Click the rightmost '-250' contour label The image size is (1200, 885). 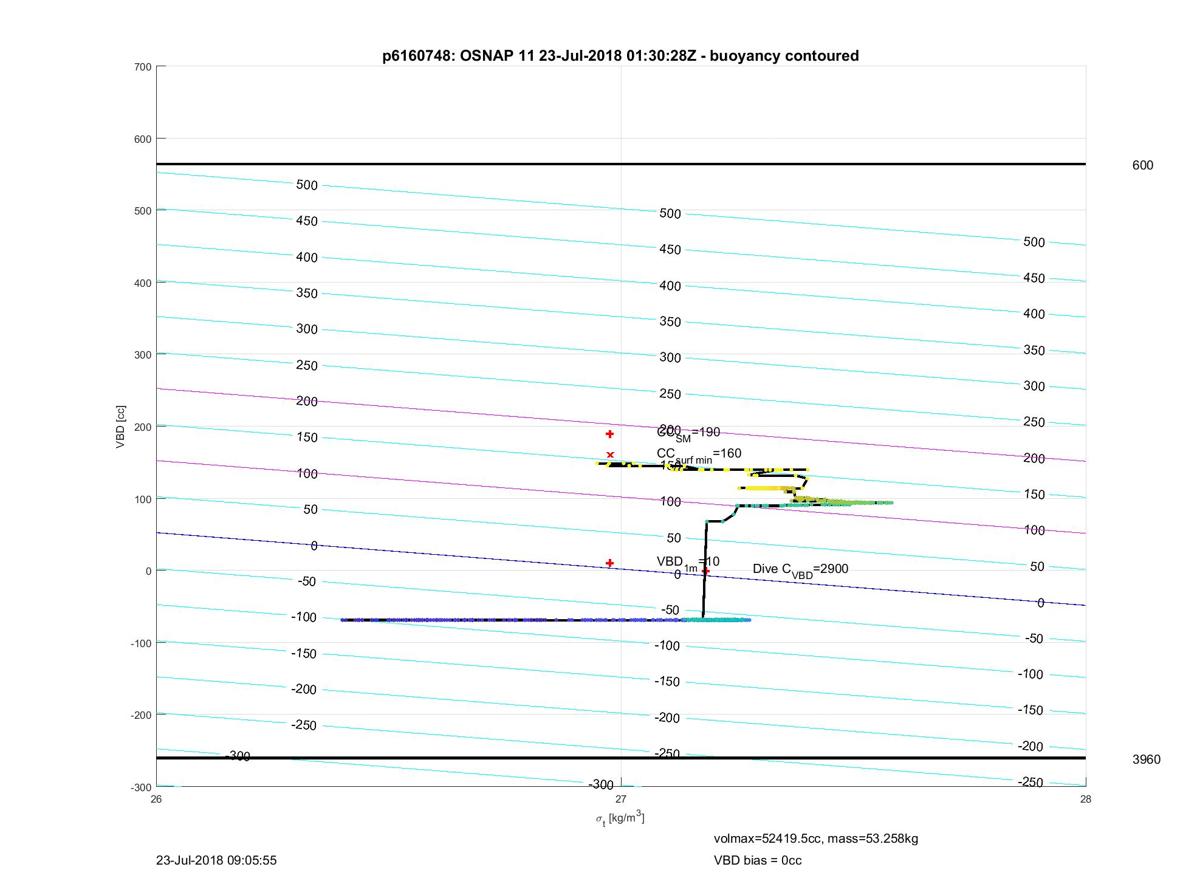1031,783
